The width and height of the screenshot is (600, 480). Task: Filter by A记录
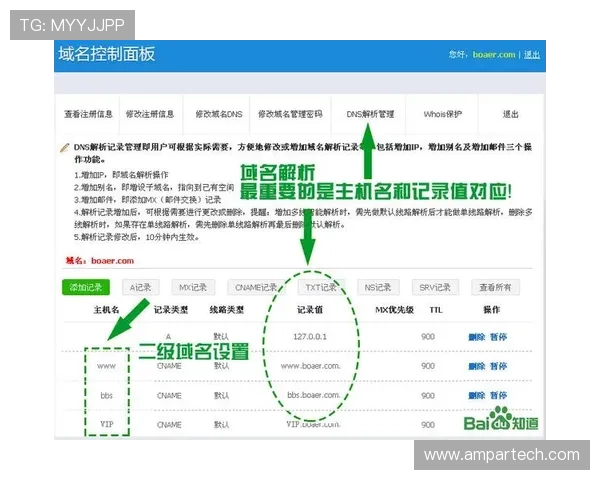[x=140, y=287]
